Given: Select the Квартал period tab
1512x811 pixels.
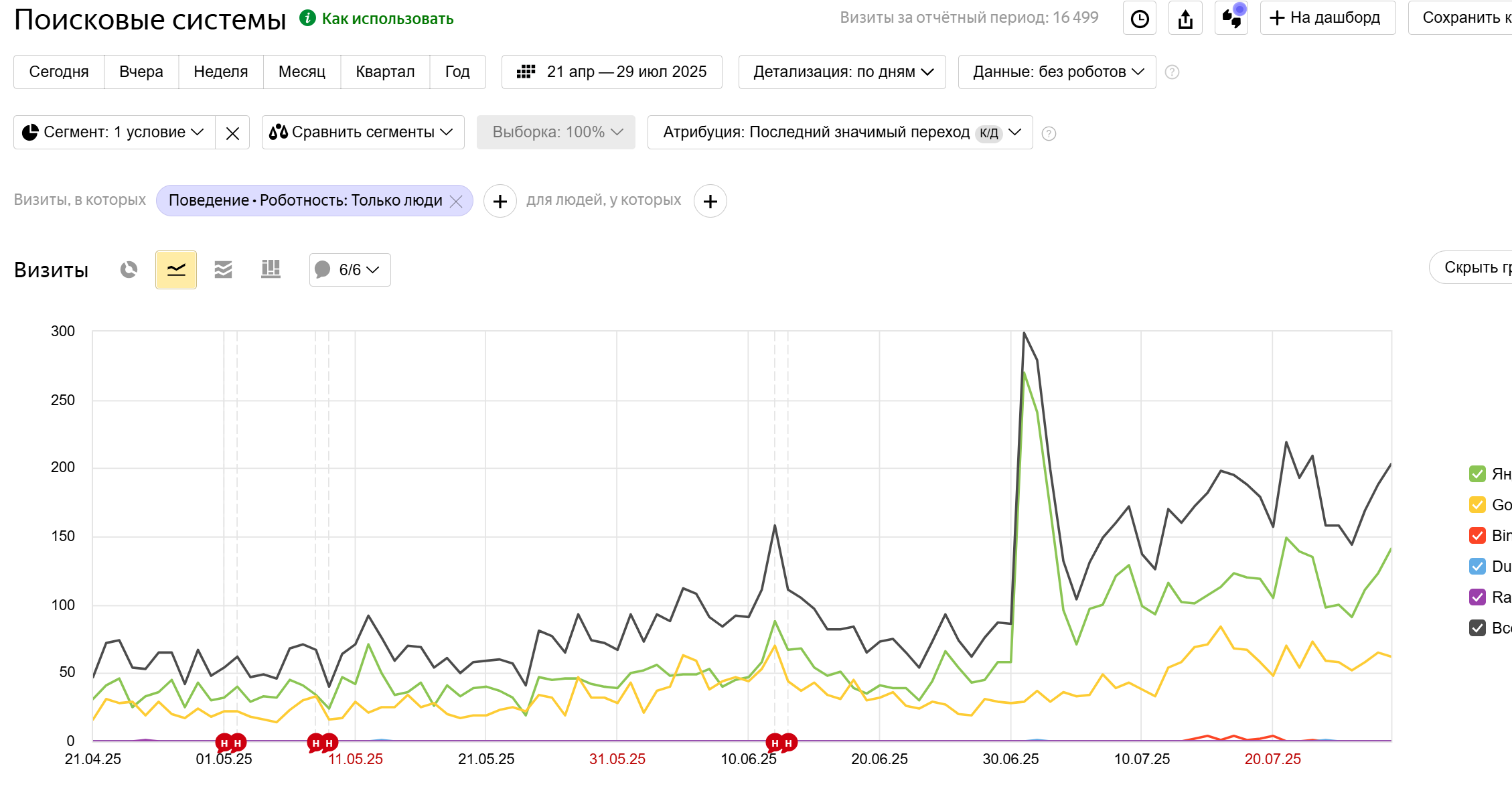Looking at the screenshot, I should 385,72.
